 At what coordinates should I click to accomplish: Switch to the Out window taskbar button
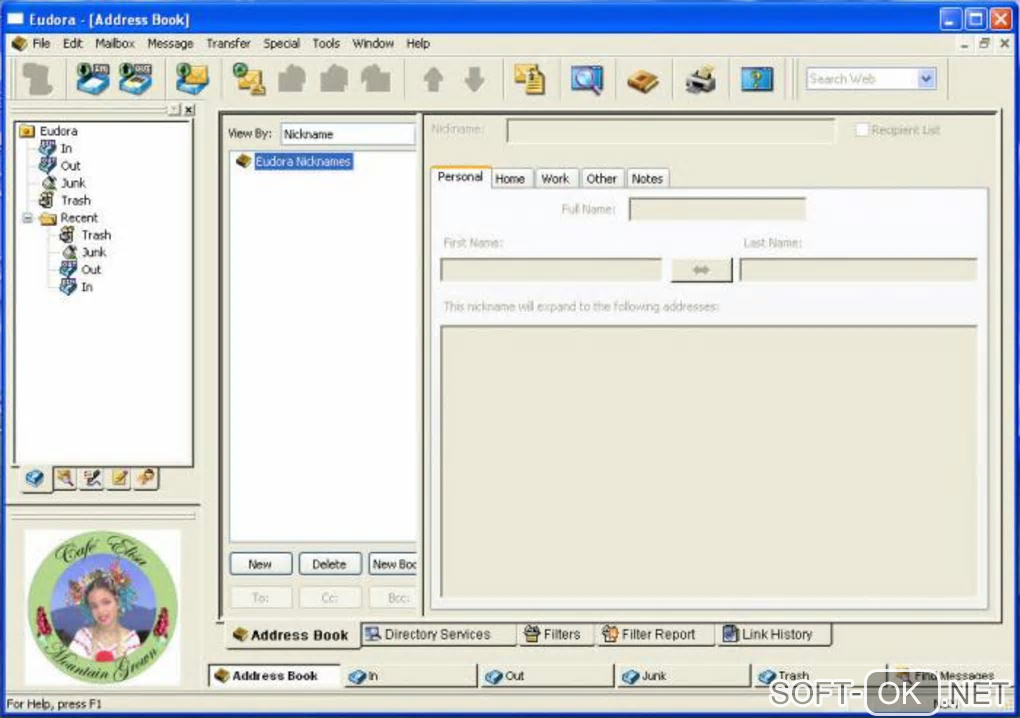(547, 676)
